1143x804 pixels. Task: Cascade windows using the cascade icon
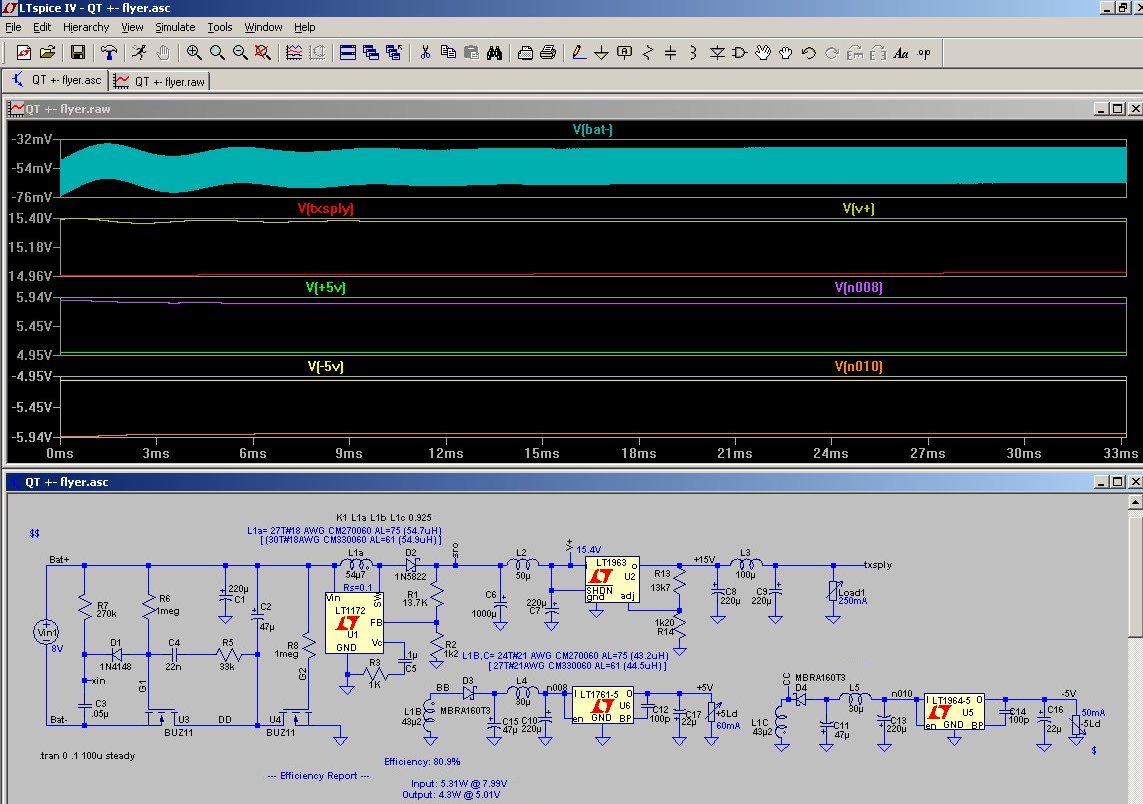(x=371, y=52)
